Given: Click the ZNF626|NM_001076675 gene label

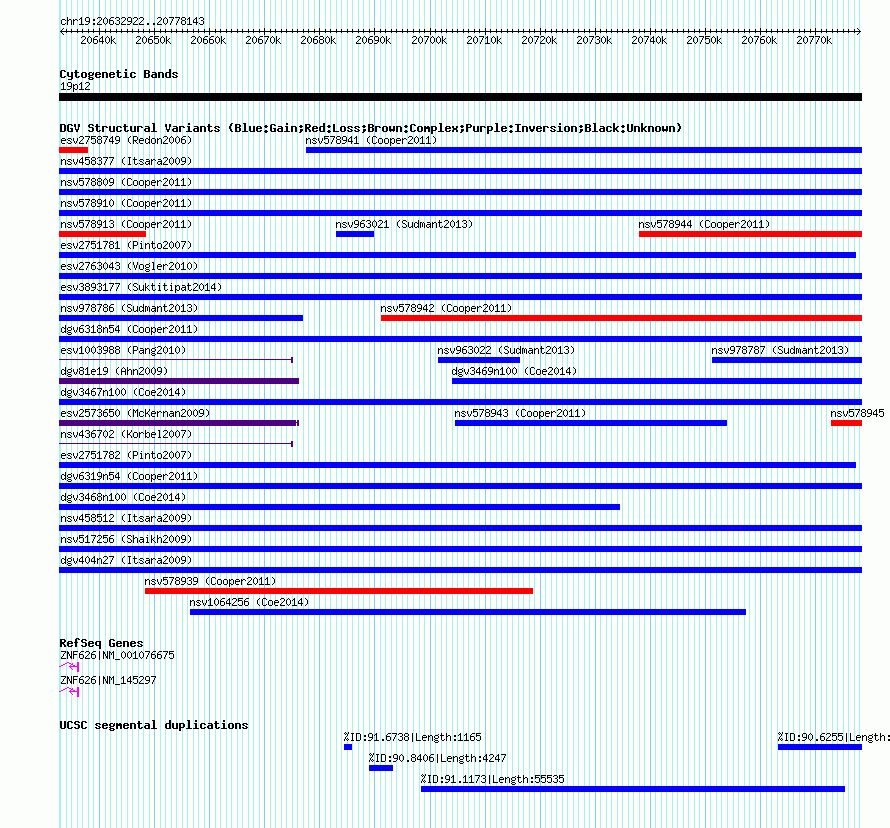Looking at the screenshot, I should [117, 655].
